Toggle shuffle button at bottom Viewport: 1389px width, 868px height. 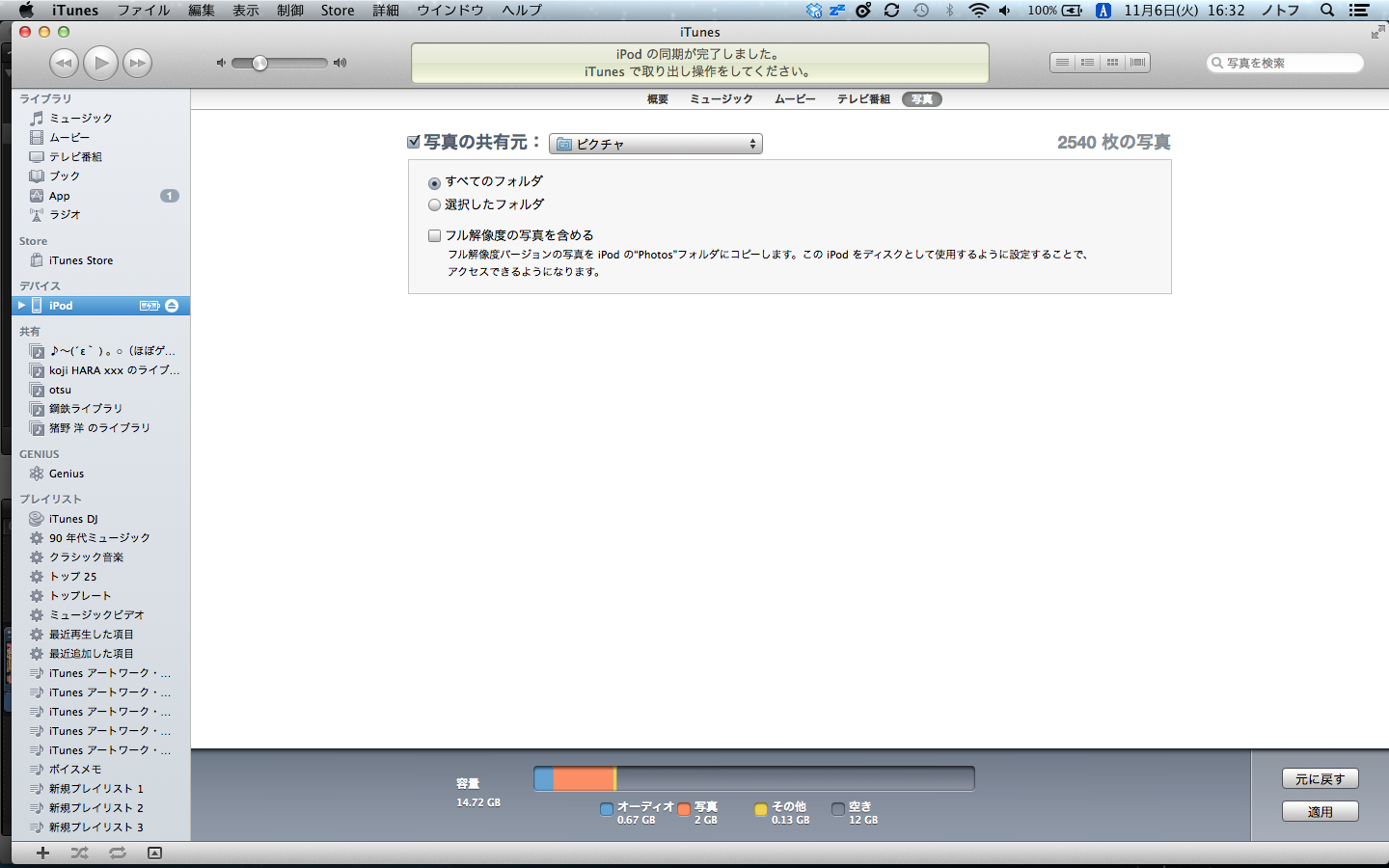tap(79, 853)
